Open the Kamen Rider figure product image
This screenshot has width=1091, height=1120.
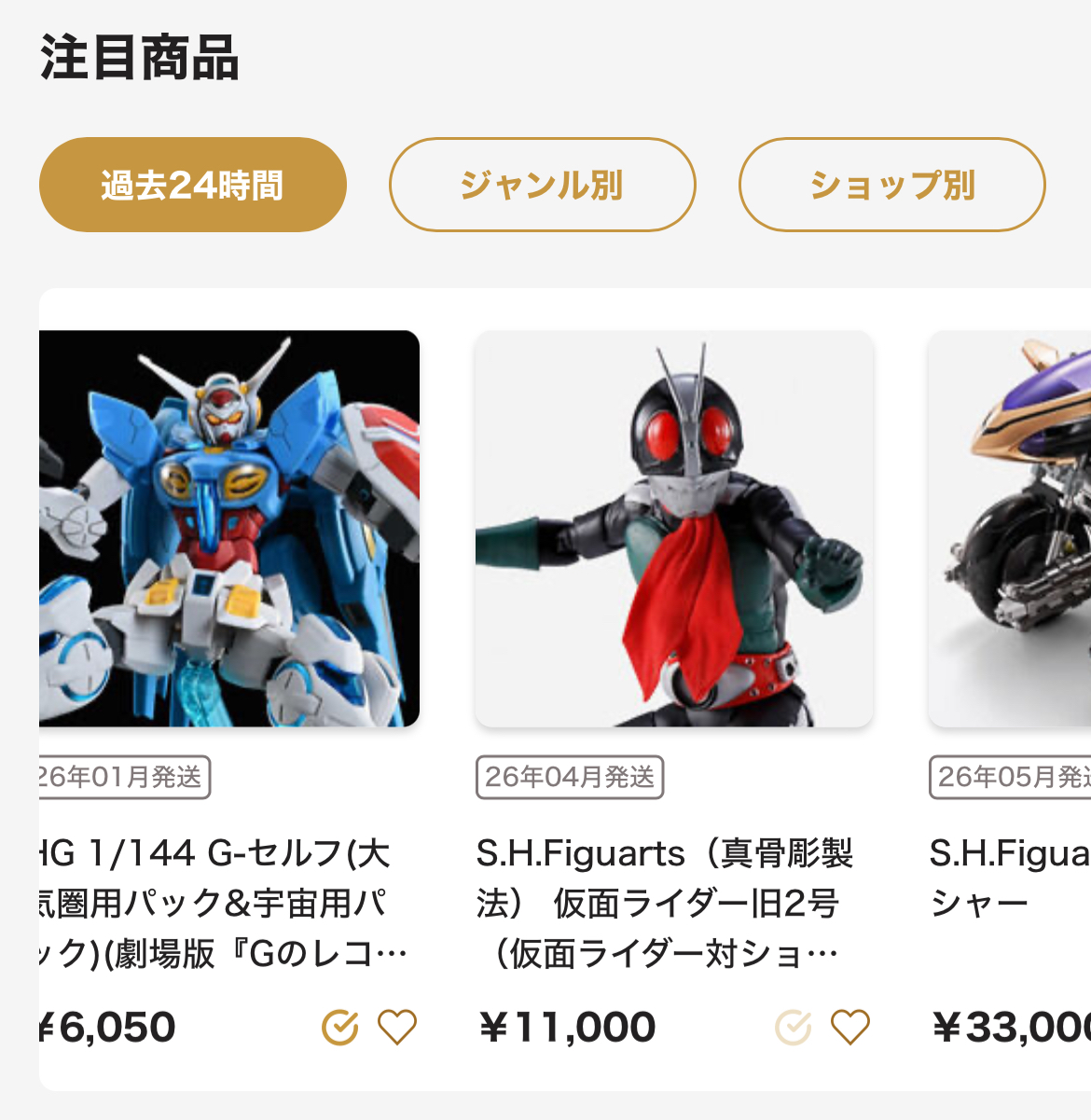674,529
